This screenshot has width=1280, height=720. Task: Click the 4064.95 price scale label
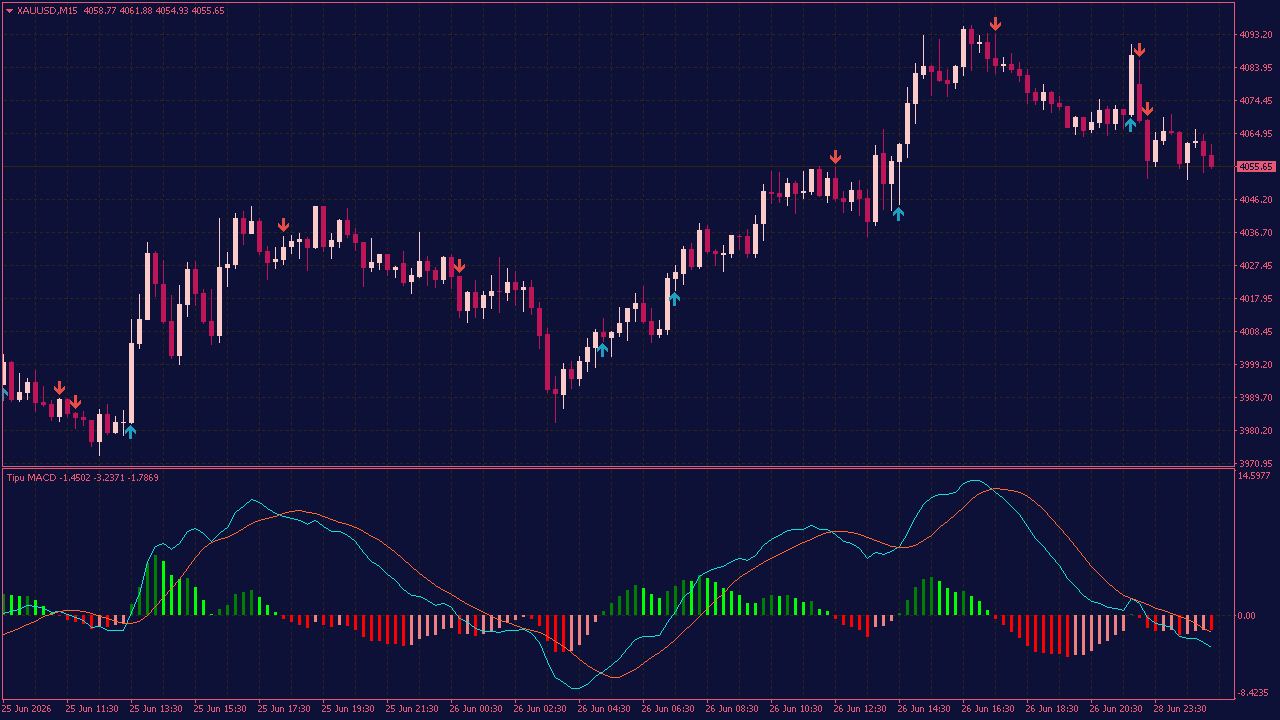pyautogui.click(x=1255, y=134)
